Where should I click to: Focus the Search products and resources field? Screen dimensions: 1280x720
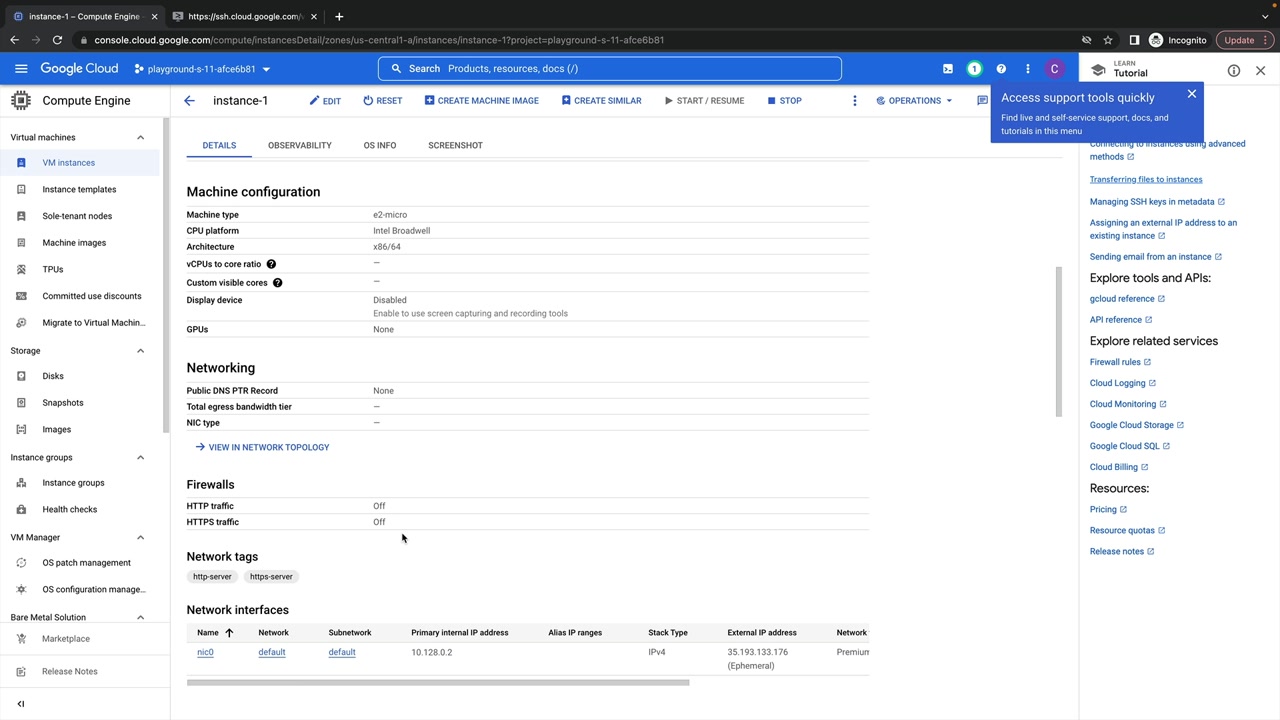610,69
